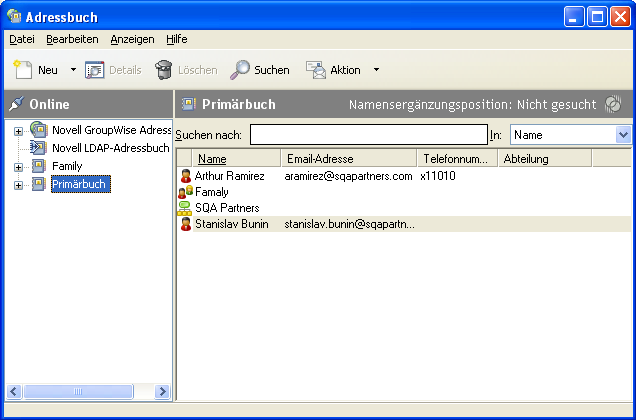This screenshot has height=420, width=636.
Task: Select the Novell LDAP-Adressbuch icon
Action: (39, 148)
